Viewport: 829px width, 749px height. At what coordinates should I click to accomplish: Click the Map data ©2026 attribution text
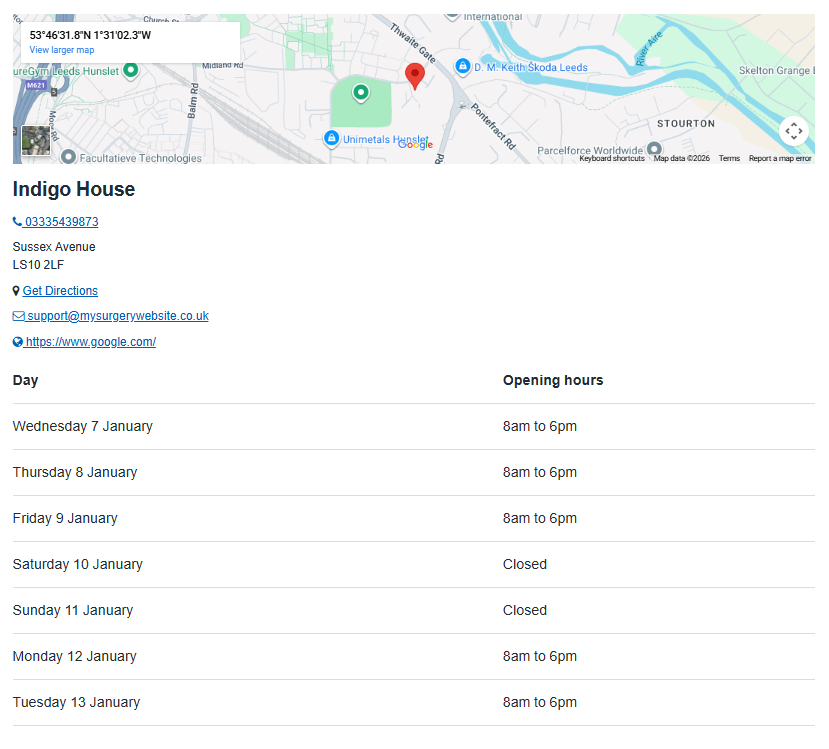point(682,158)
